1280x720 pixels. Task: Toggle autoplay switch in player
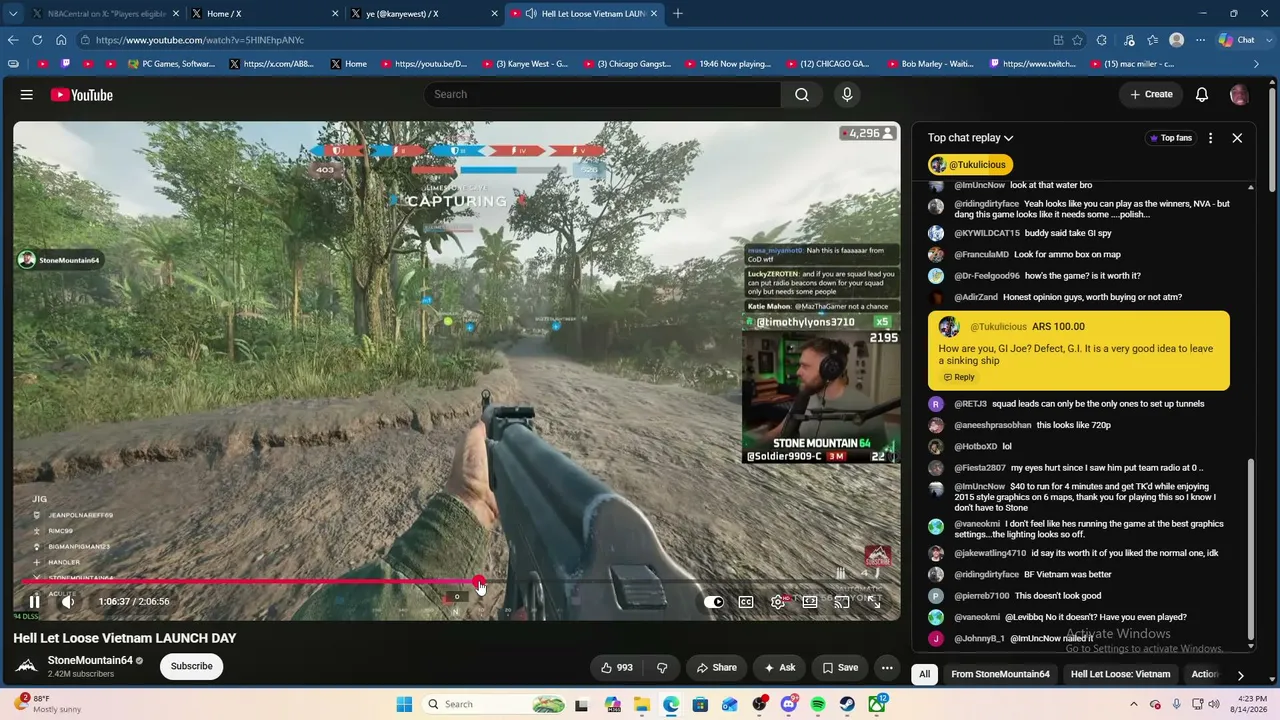coord(714,602)
